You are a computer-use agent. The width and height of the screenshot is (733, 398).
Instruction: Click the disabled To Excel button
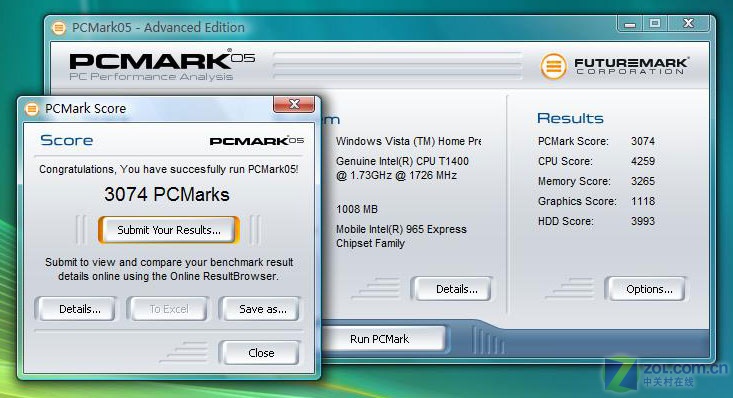[x=169, y=309]
